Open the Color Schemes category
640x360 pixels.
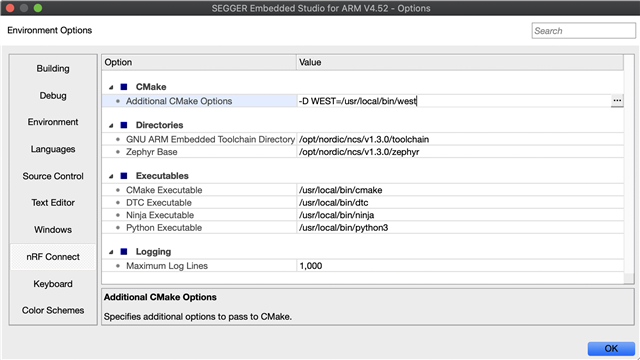pos(53,310)
